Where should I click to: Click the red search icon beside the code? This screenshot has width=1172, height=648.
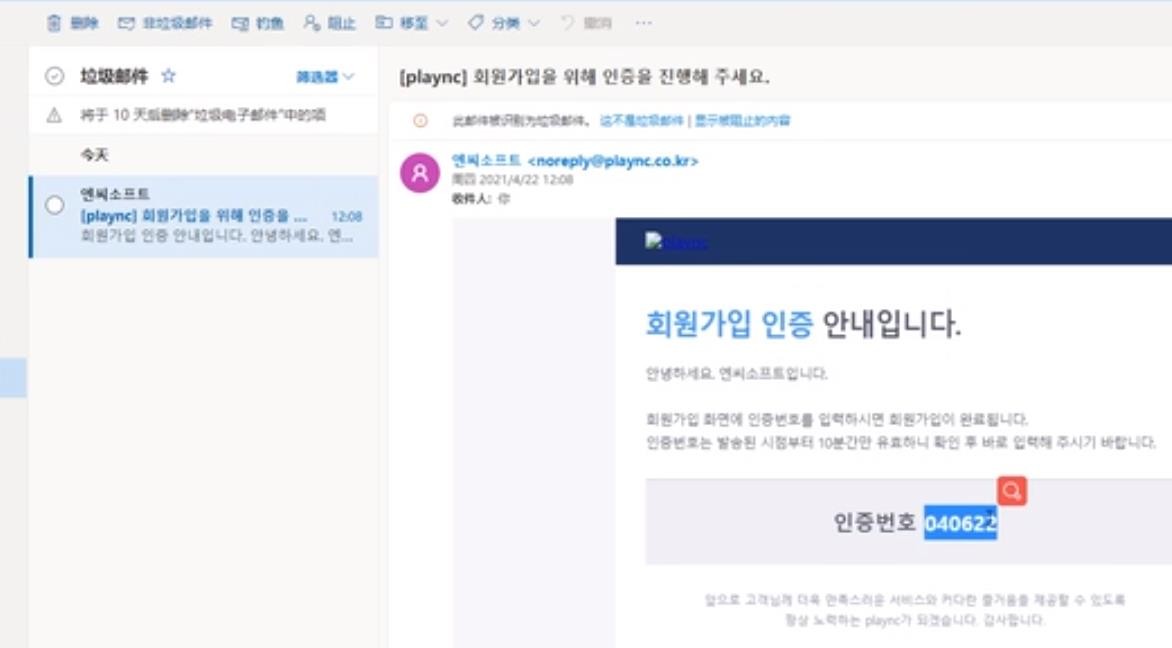click(1011, 491)
